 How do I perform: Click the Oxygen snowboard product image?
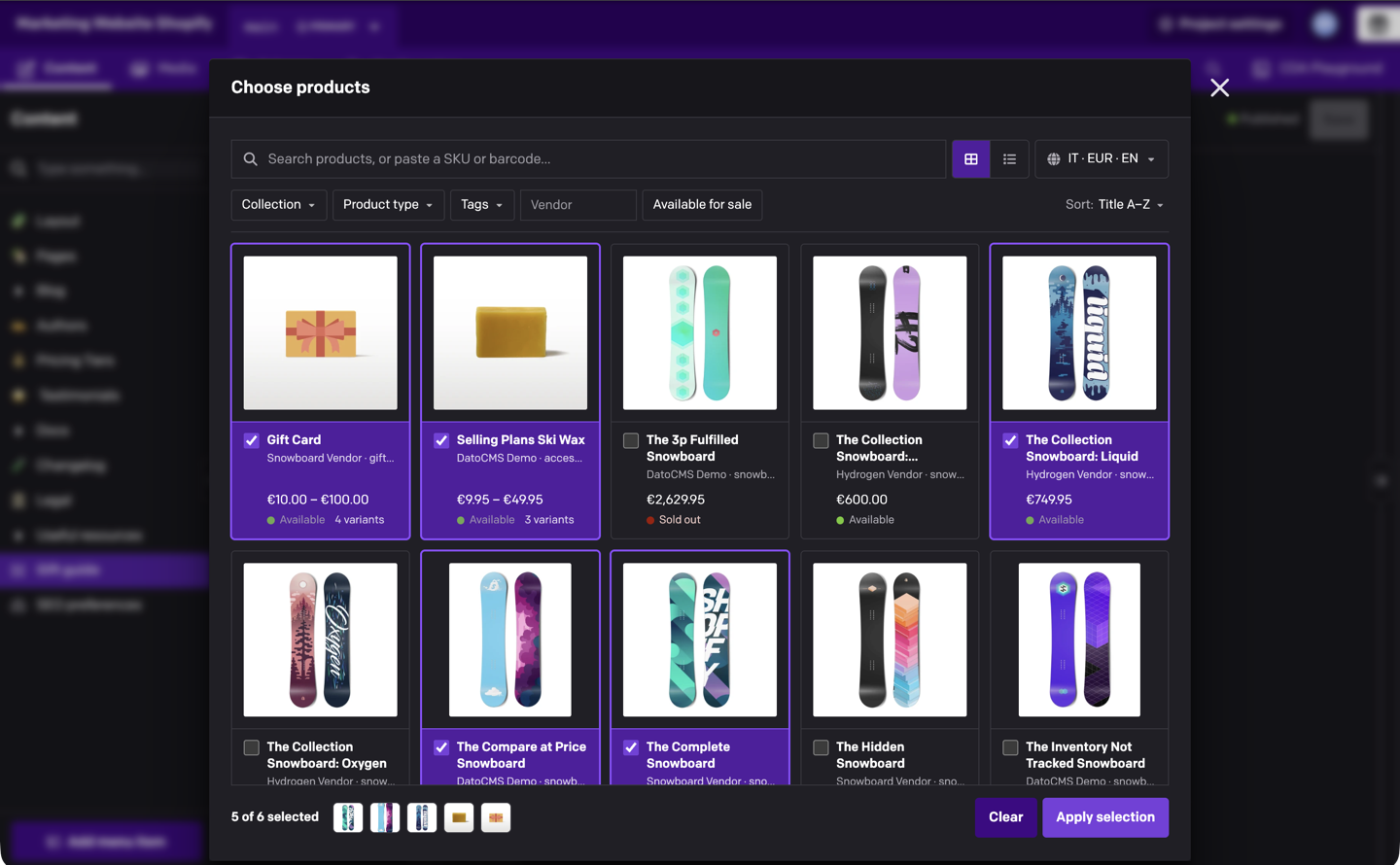[321, 640]
